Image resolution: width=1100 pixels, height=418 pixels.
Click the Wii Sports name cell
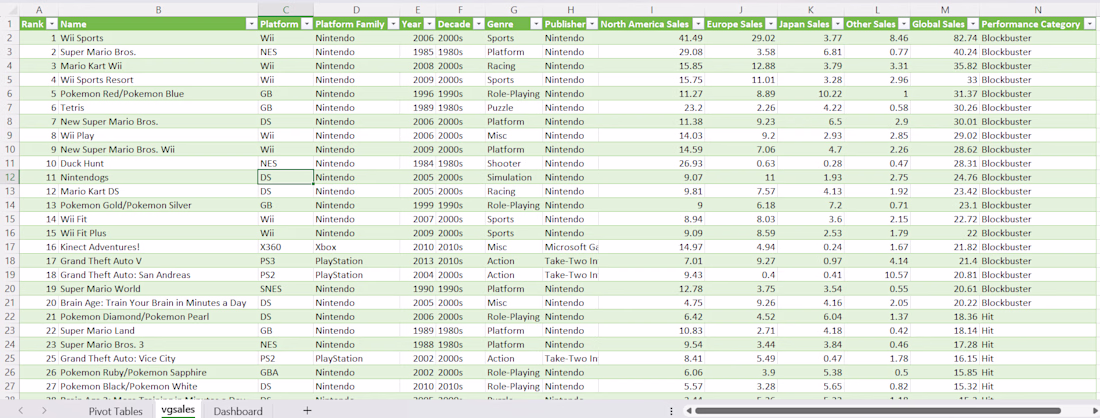click(158, 38)
